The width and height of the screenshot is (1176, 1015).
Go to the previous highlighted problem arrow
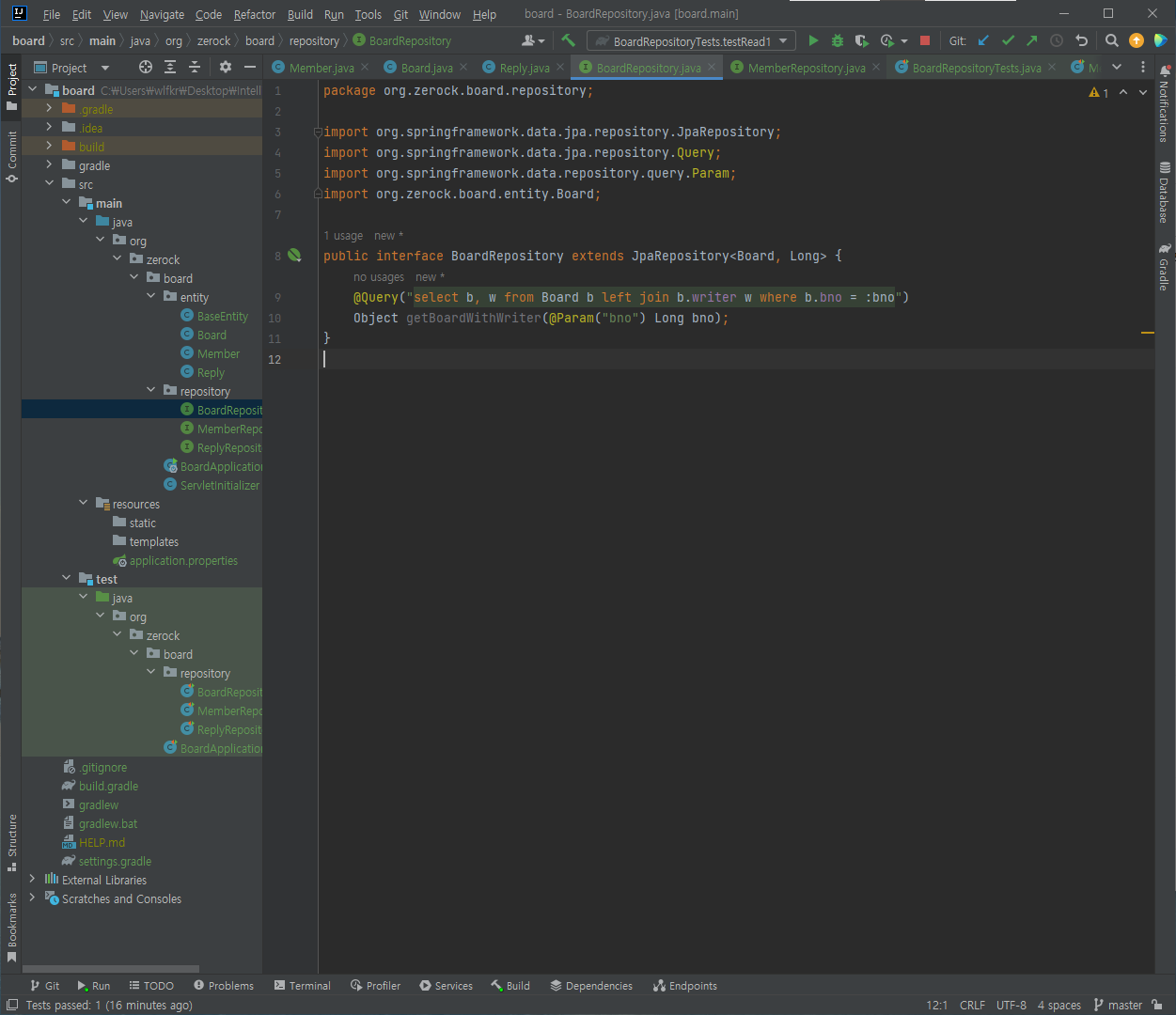[x=1123, y=92]
